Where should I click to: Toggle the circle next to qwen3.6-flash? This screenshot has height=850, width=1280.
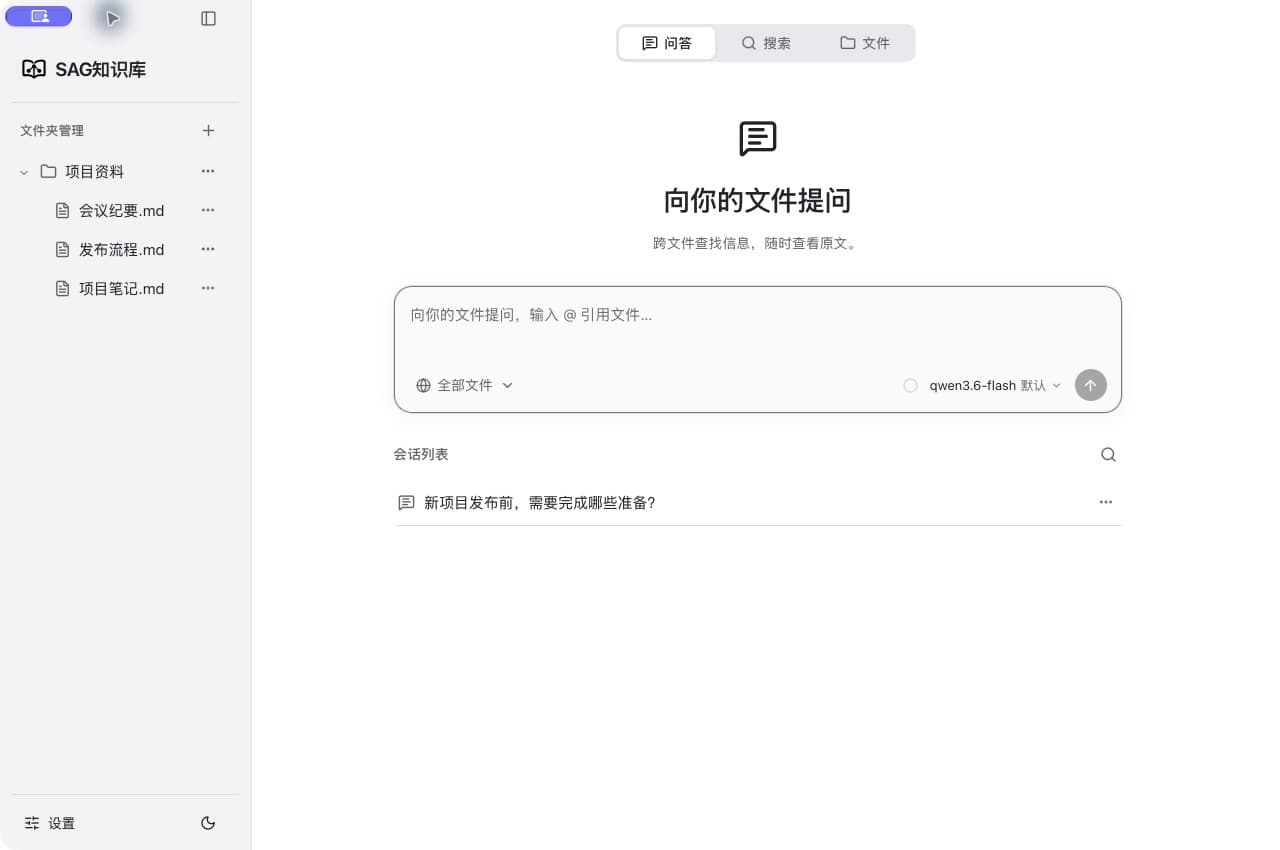(910, 385)
